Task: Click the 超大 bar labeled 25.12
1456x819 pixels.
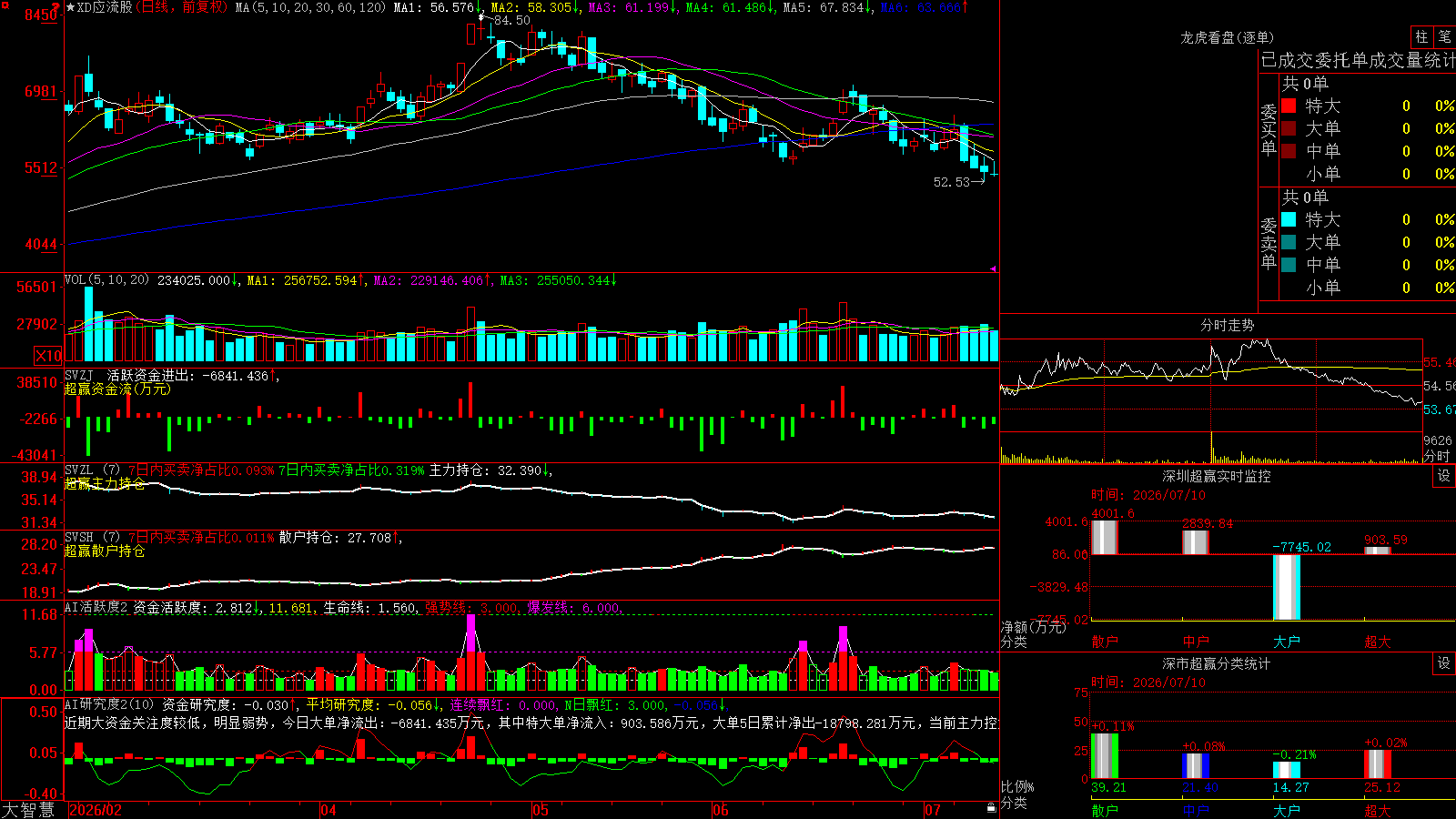Action: coord(1378,764)
